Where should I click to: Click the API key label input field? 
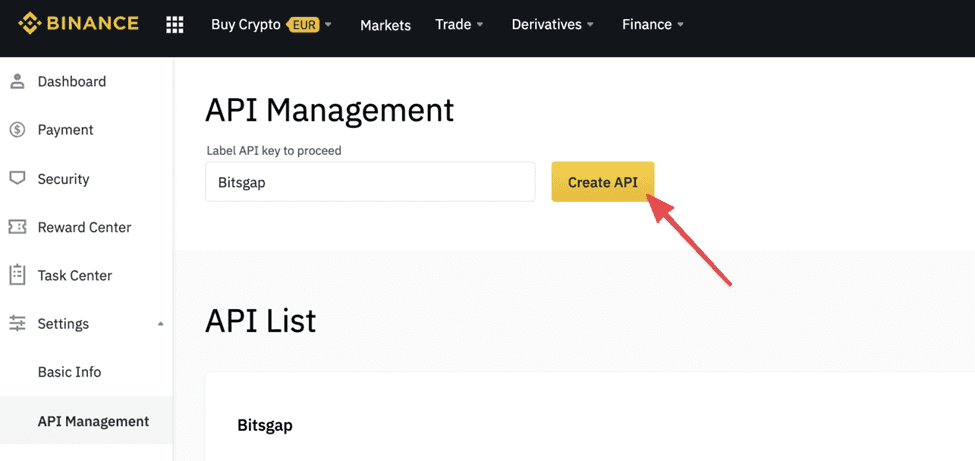[x=370, y=182]
